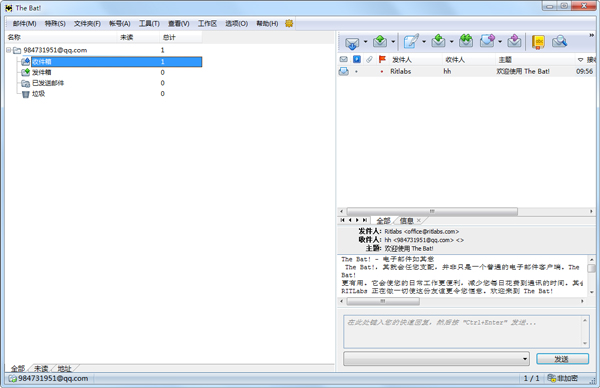Click the Redirect message envelope icon
This screenshot has height=388, width=600.
514,41
